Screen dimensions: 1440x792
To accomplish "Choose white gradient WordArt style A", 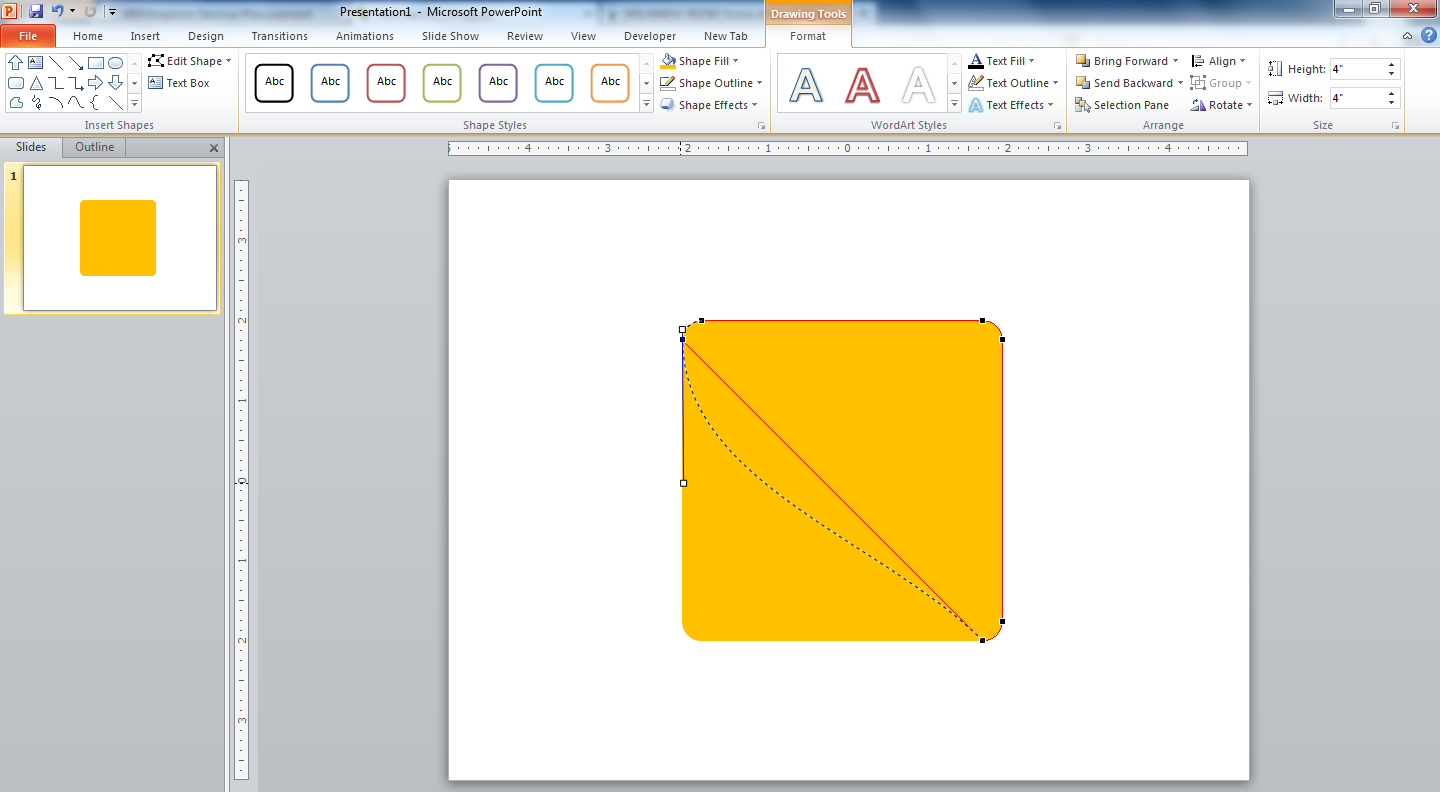I will (918, 85).
